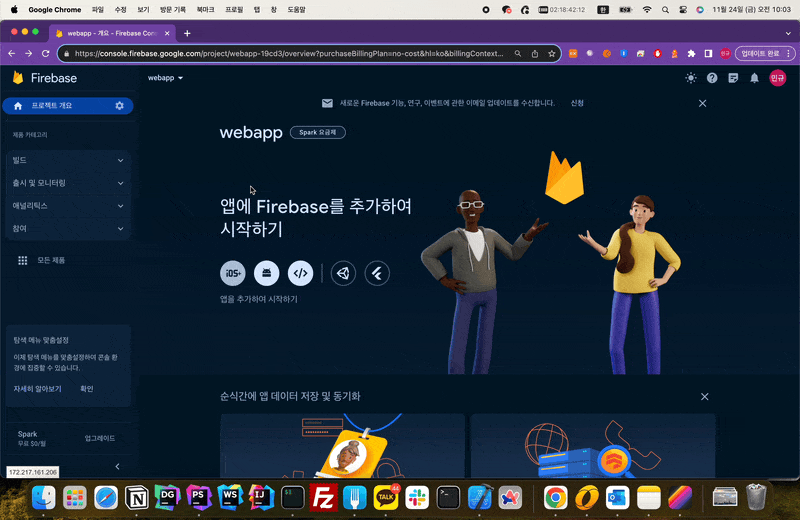Close the data storage and sync section

[705, 397]
